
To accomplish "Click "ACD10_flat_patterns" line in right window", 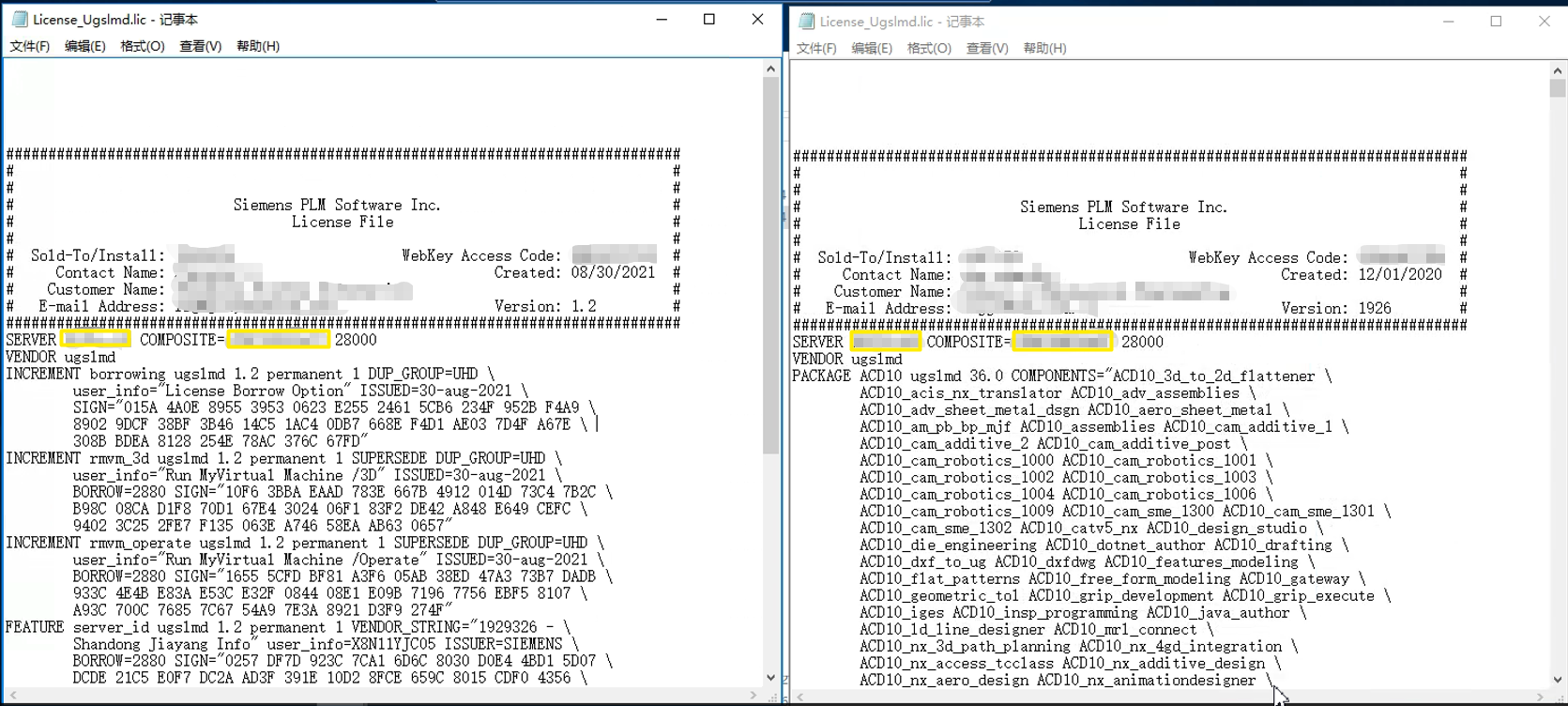I will tap(1113, 578).
